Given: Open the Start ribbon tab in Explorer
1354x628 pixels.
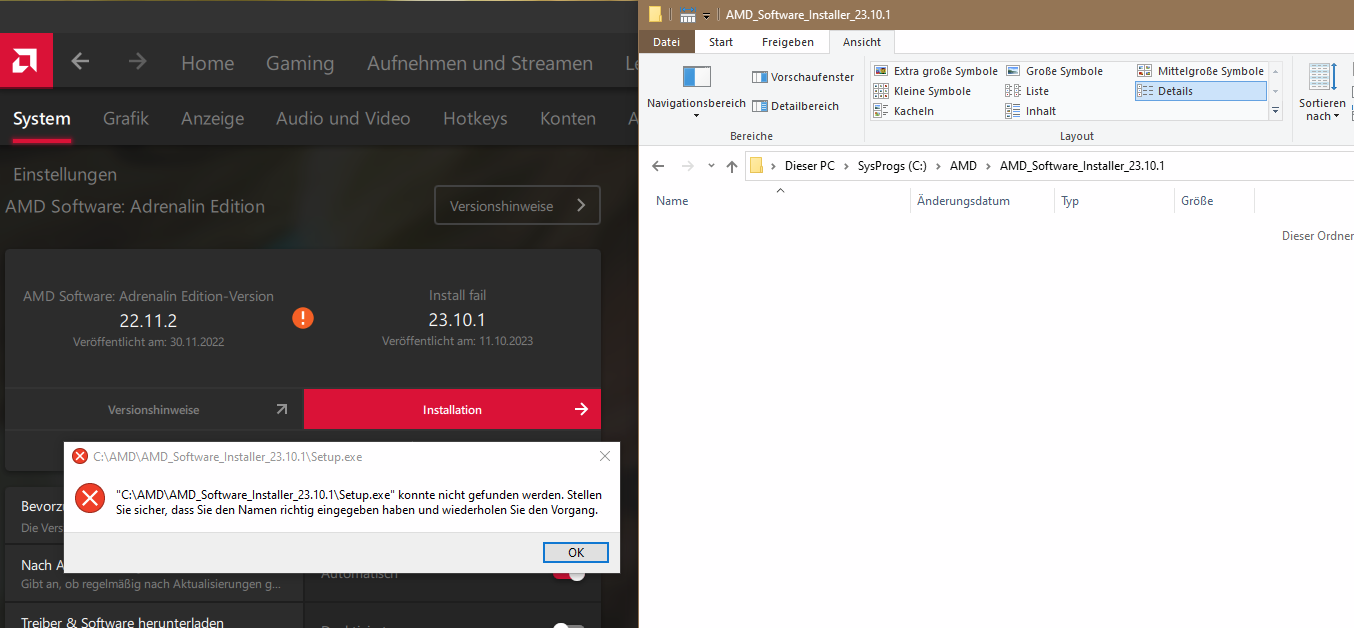Looking at the screenshot, I should coord(721,42).
